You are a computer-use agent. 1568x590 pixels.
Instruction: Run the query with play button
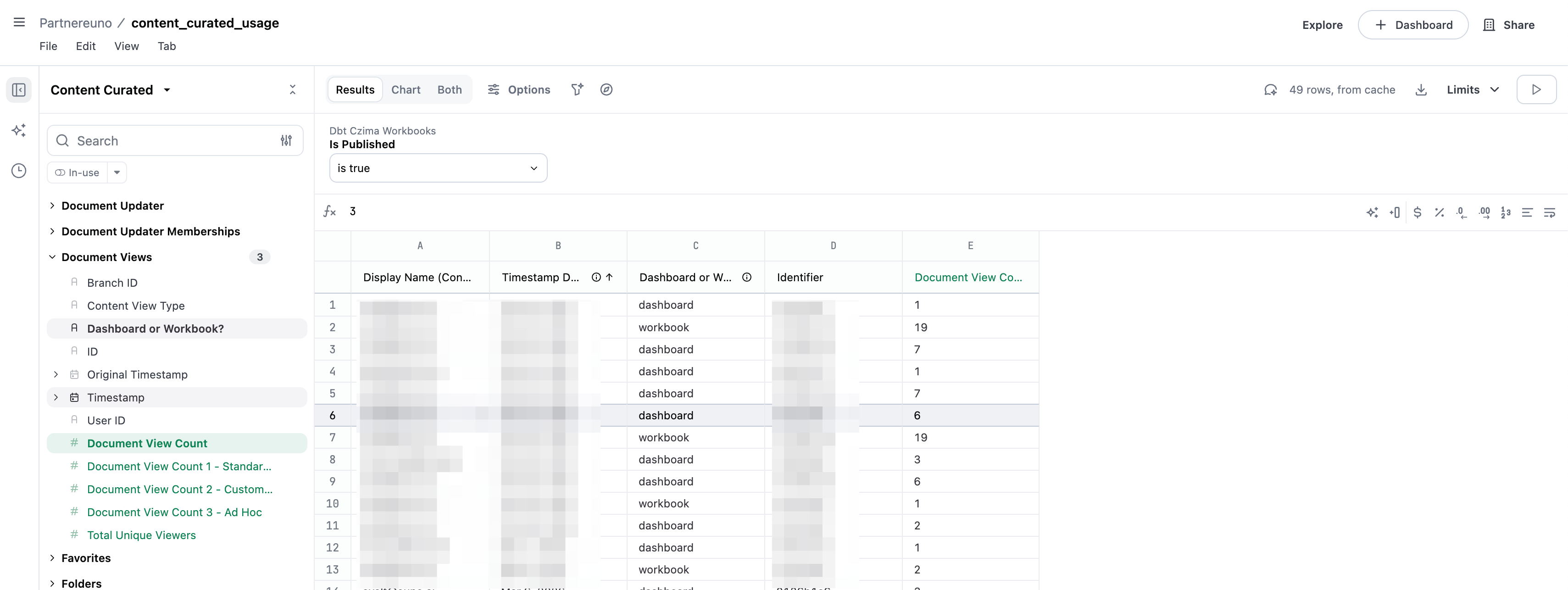(x=1536, y=89)
